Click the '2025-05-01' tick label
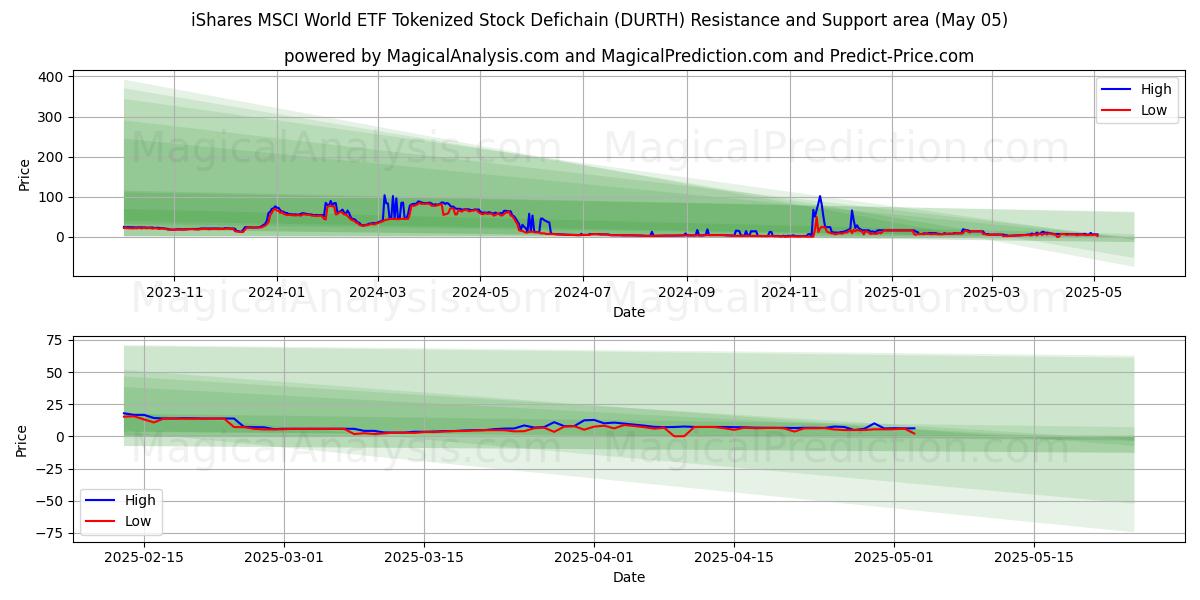Viewport: 1200px width, 600px height. pos(894,557)
